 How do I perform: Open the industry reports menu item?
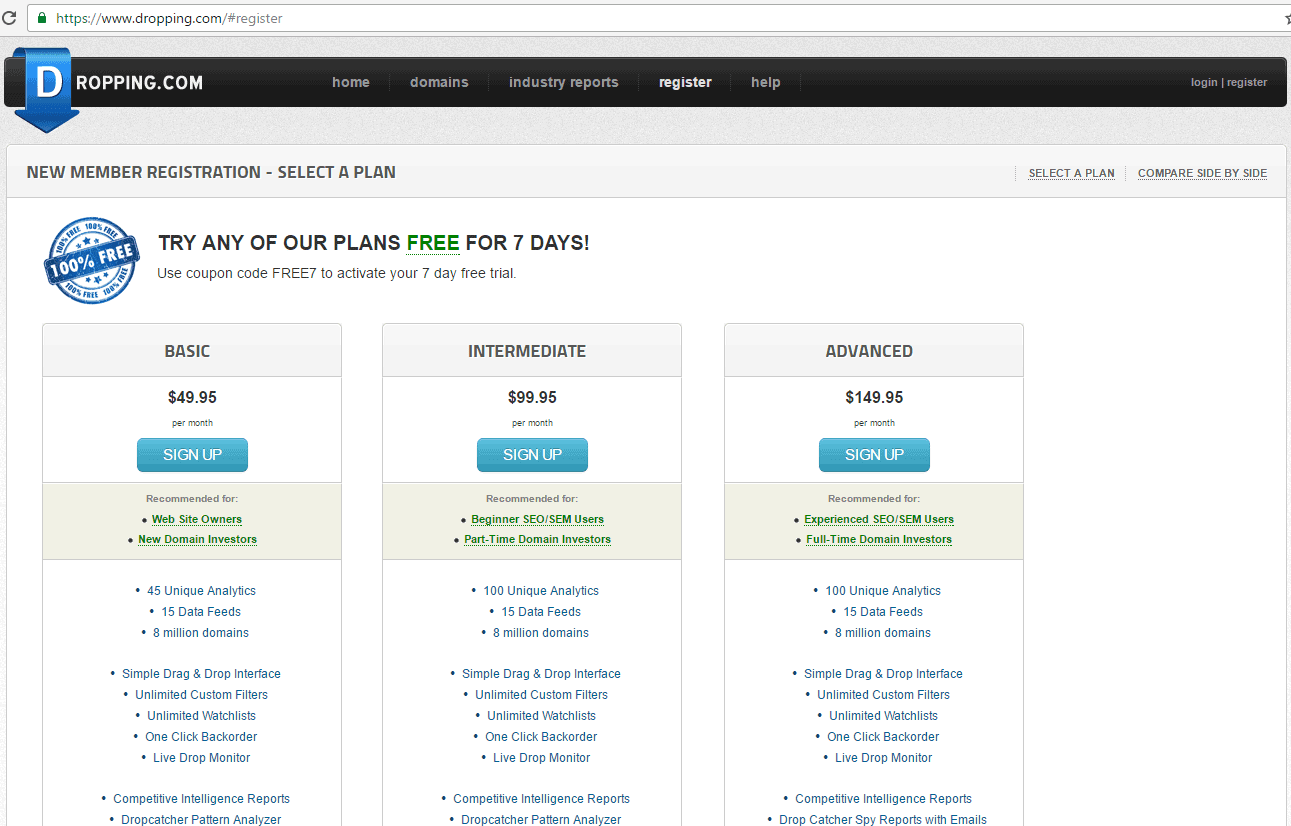click(x=563, y=82)
